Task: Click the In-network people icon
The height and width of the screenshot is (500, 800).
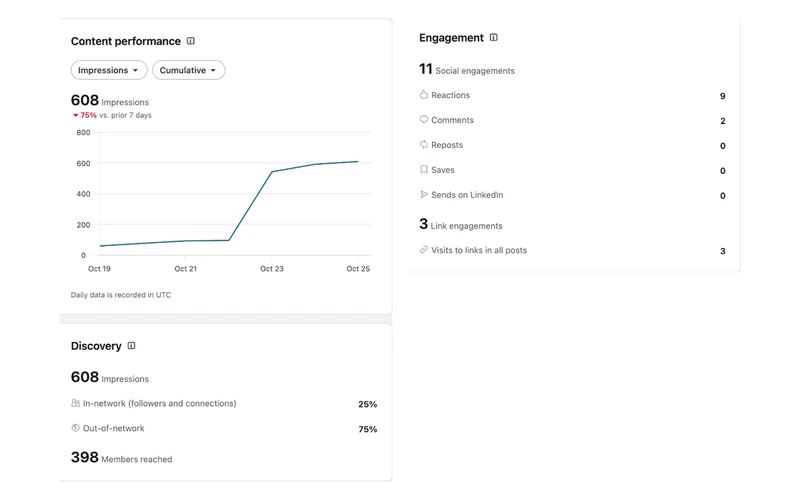Action: point(76,403)
